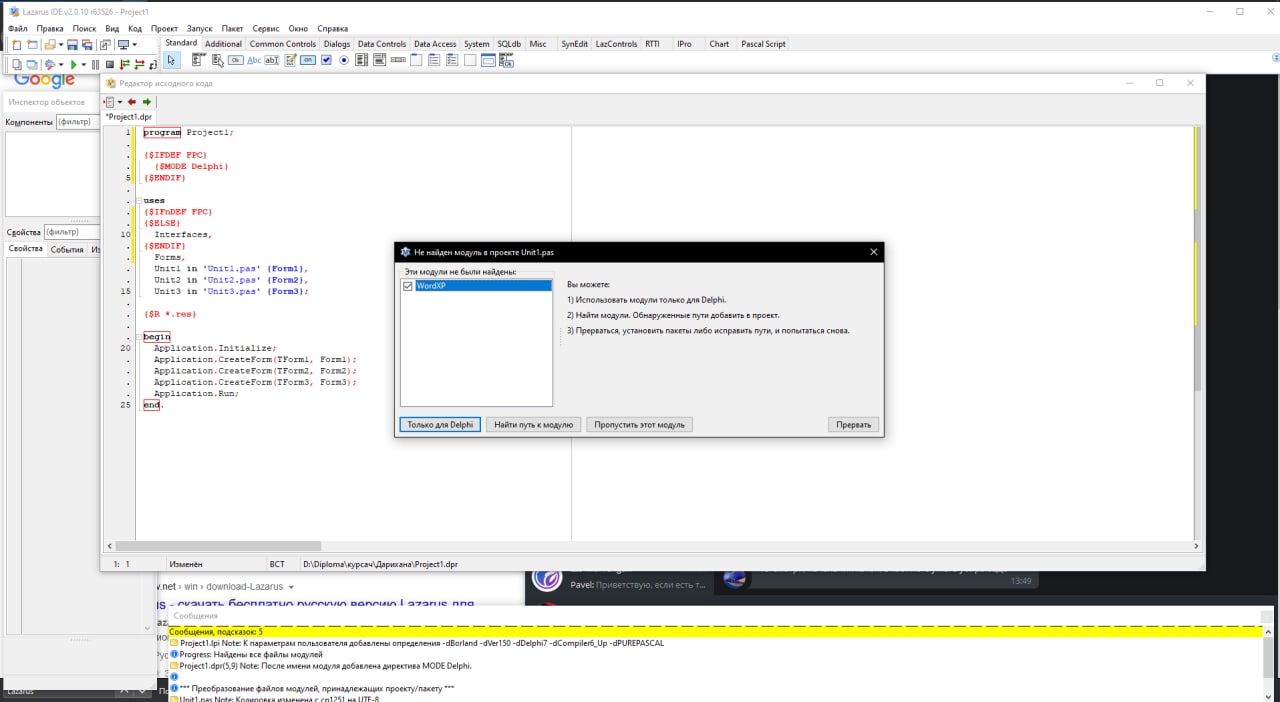Open dropdown arrow beside Run button

click(84, 65)
